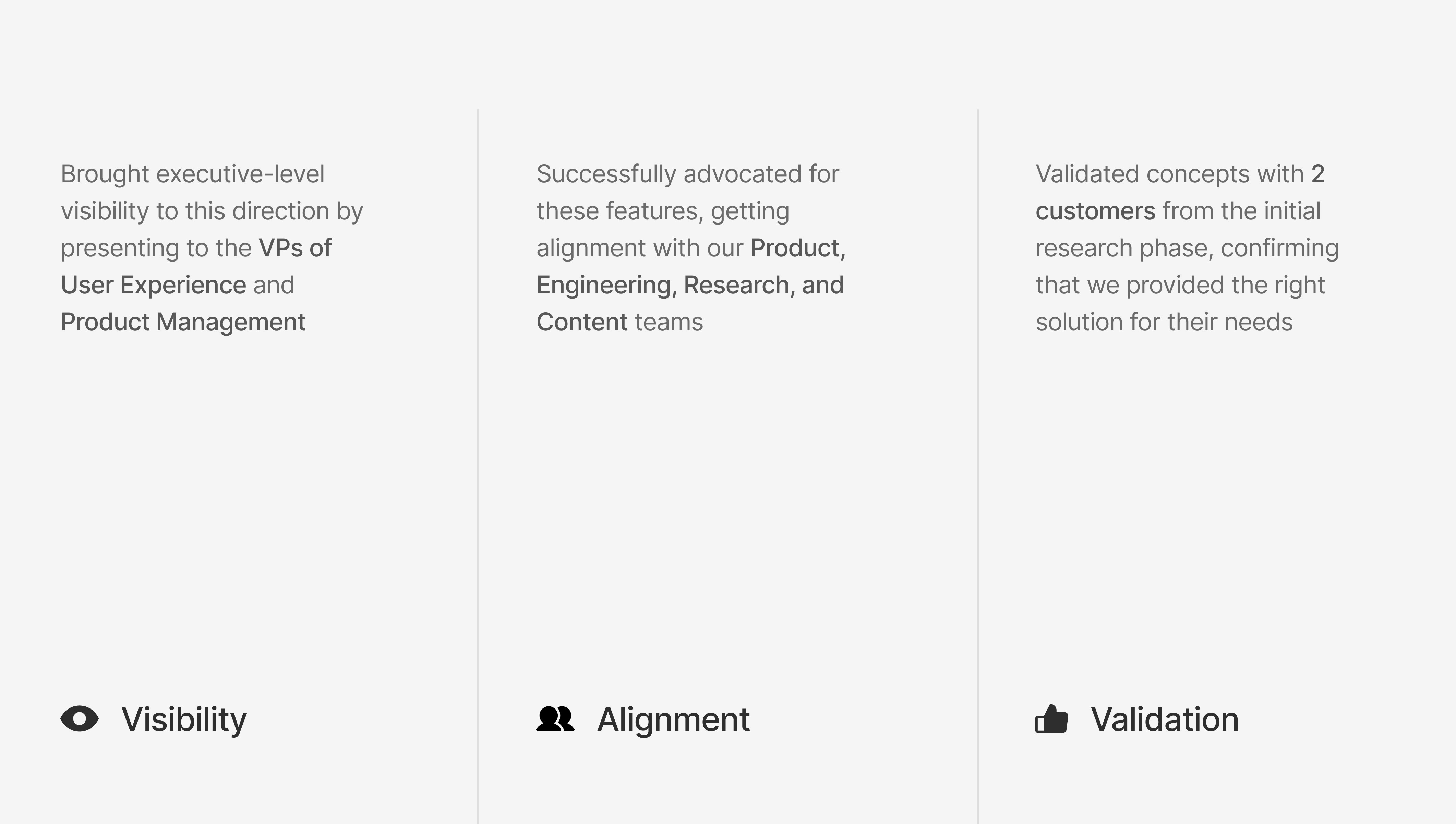Select the Validation heading
Viewport: 1456px width, 824px height.
[1165, 720]
